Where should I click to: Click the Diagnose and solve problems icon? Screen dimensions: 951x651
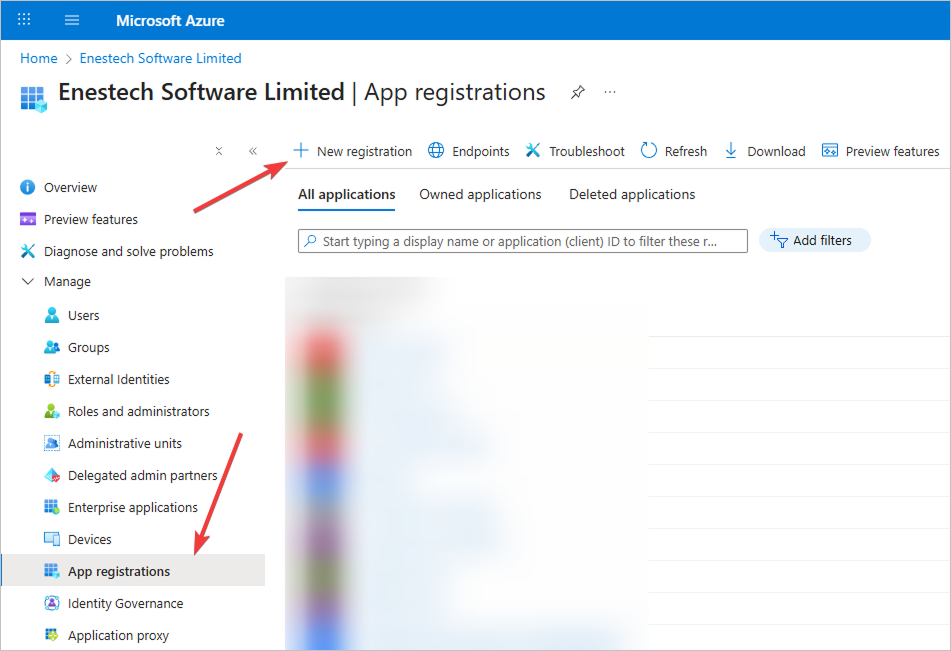point(28,251)
